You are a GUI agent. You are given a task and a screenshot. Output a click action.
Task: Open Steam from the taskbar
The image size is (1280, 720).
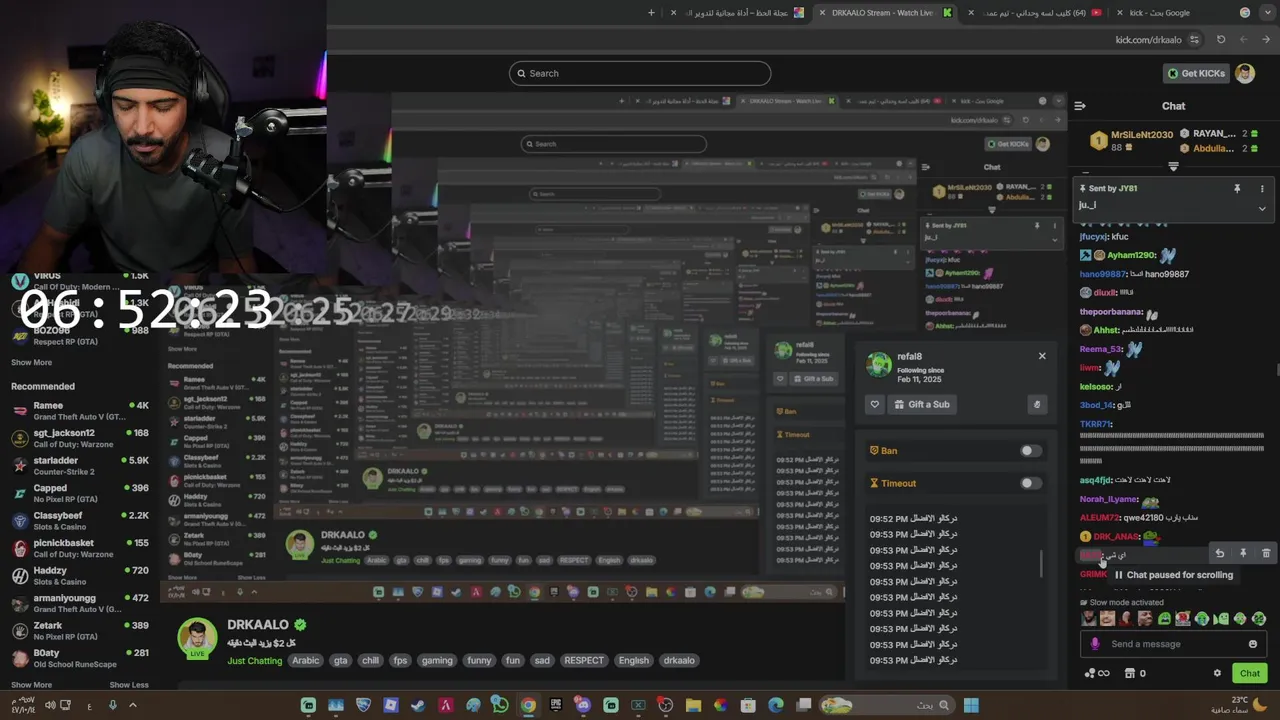pos(418,705)
